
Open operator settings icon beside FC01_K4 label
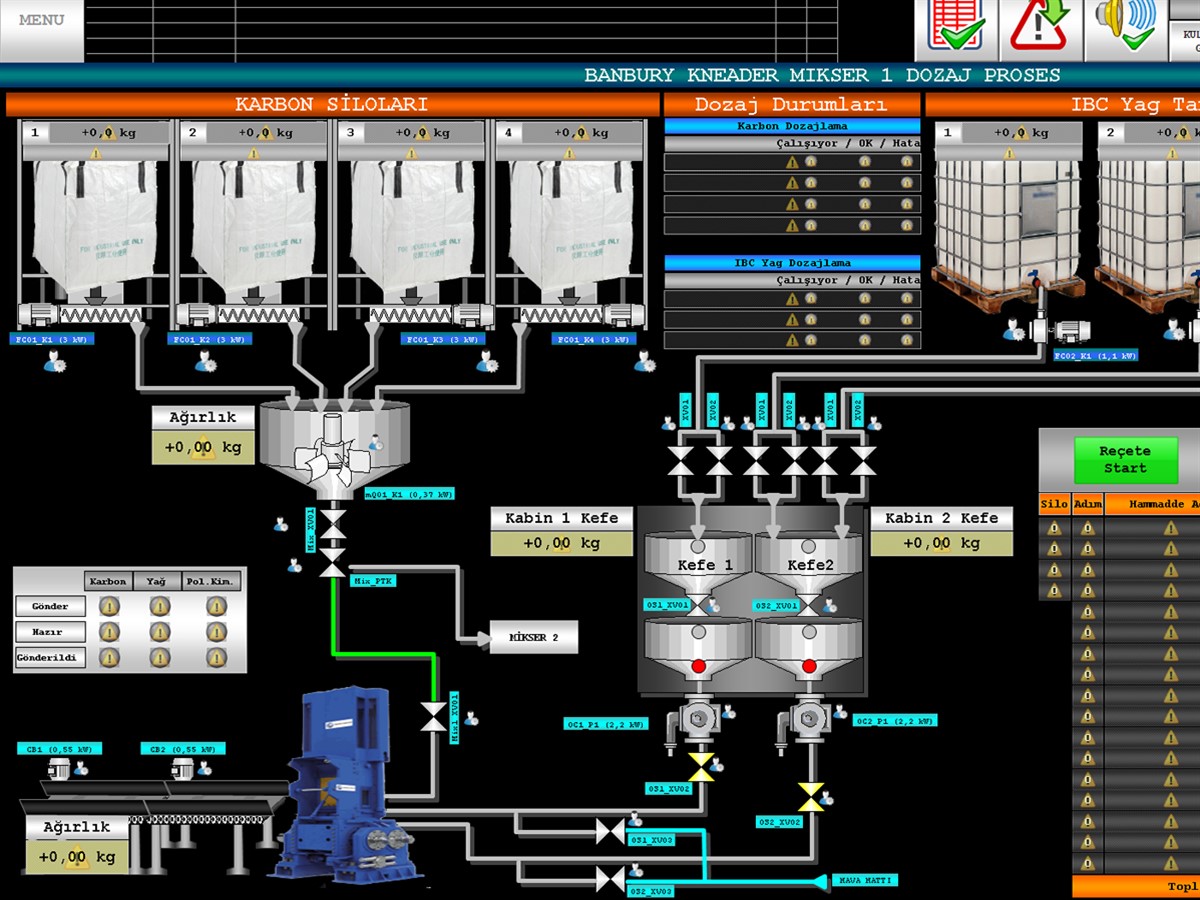coord(644,362)
